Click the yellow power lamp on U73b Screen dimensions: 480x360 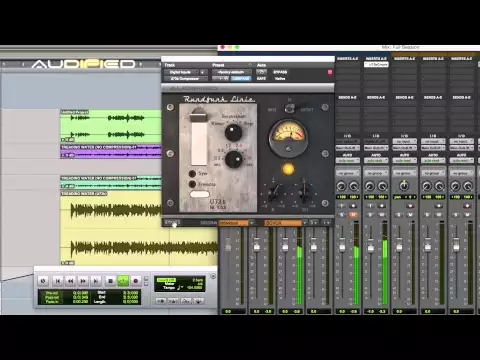(x=288, y=169)
